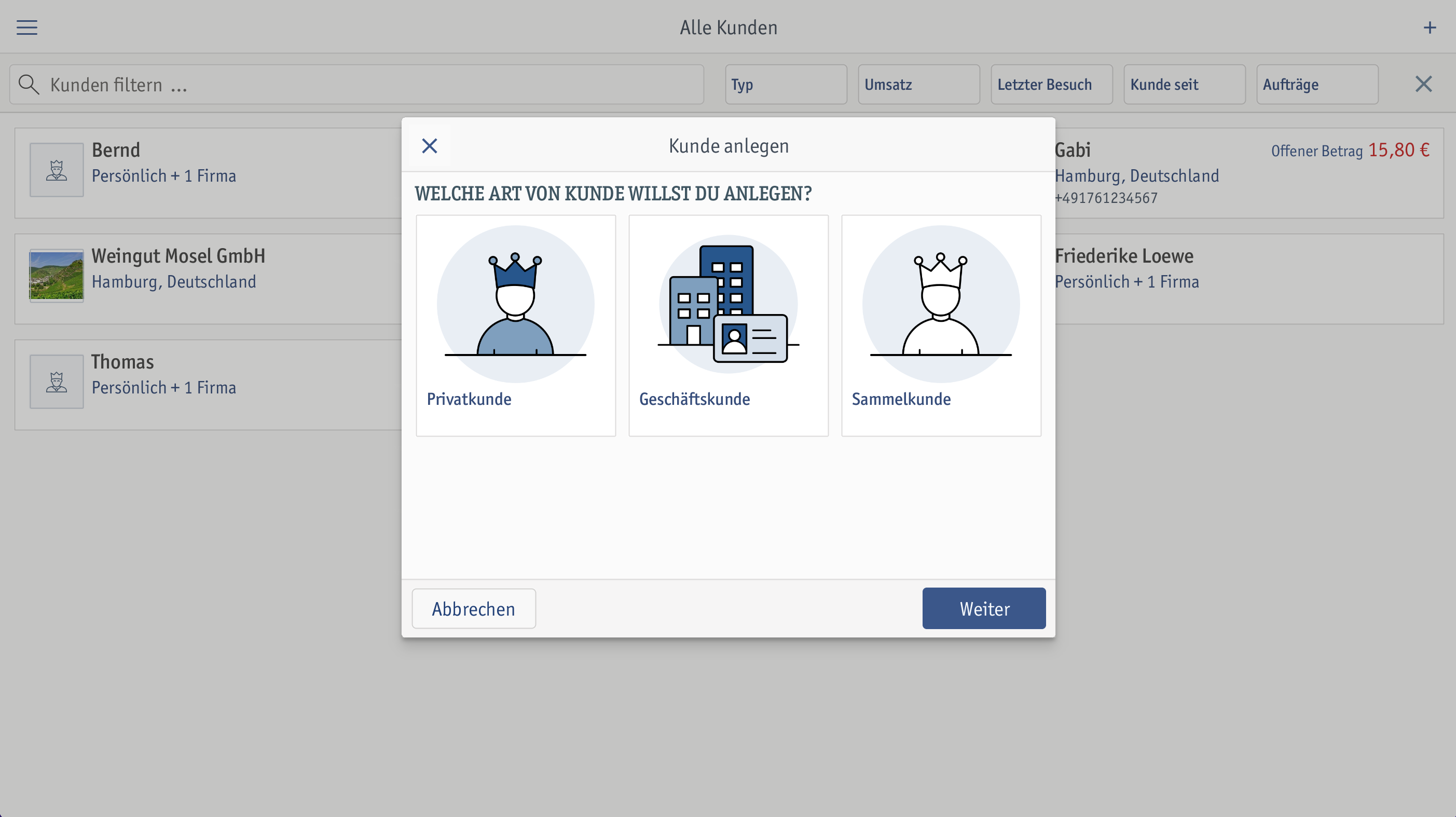This screenshot has height=817, width=1456.
Task: Open Friederike Loewe customer entry
Action: tap(1249, 279)
